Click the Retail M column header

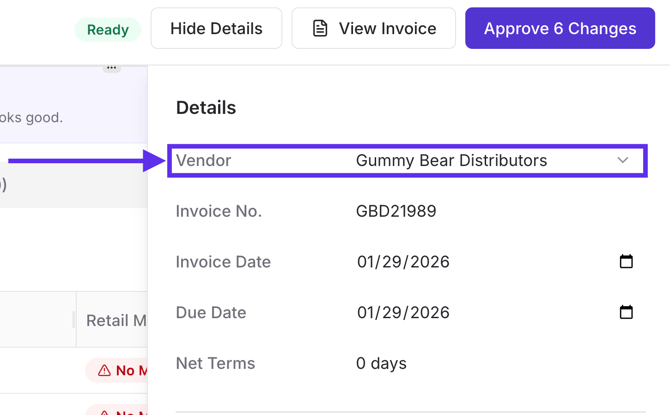(x=116, y=320)
